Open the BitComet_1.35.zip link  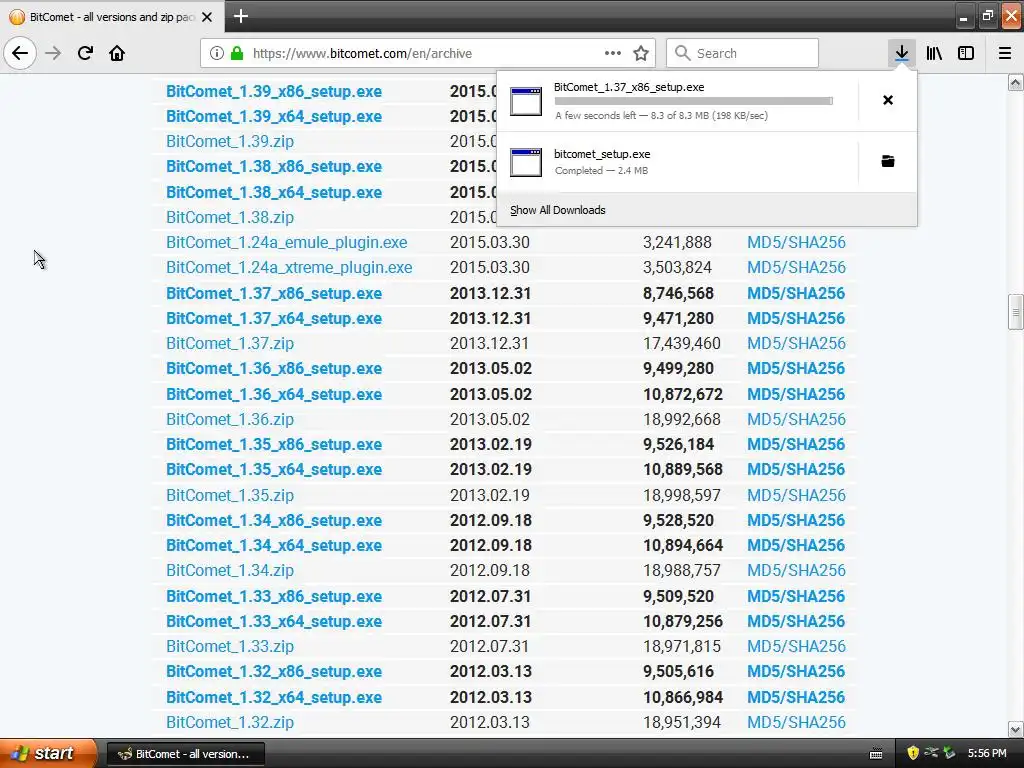[230, 495]
